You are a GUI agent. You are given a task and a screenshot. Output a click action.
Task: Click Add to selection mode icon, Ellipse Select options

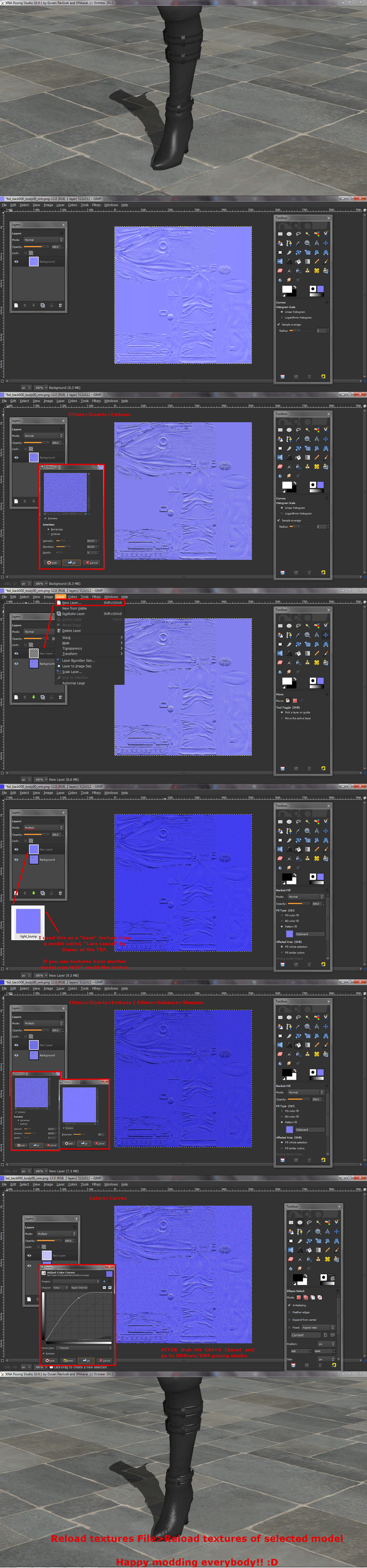pyautogui.click(x=305, y=1298)
